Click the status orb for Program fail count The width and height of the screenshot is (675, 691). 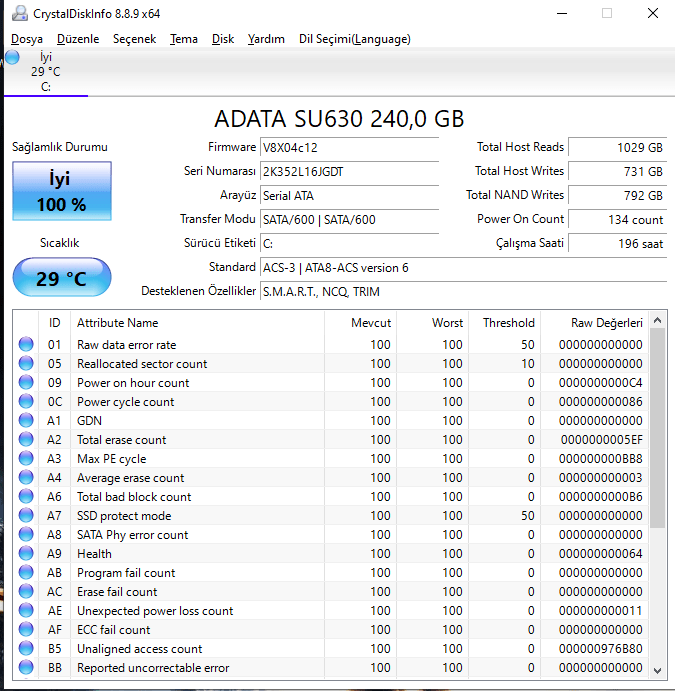26,572
